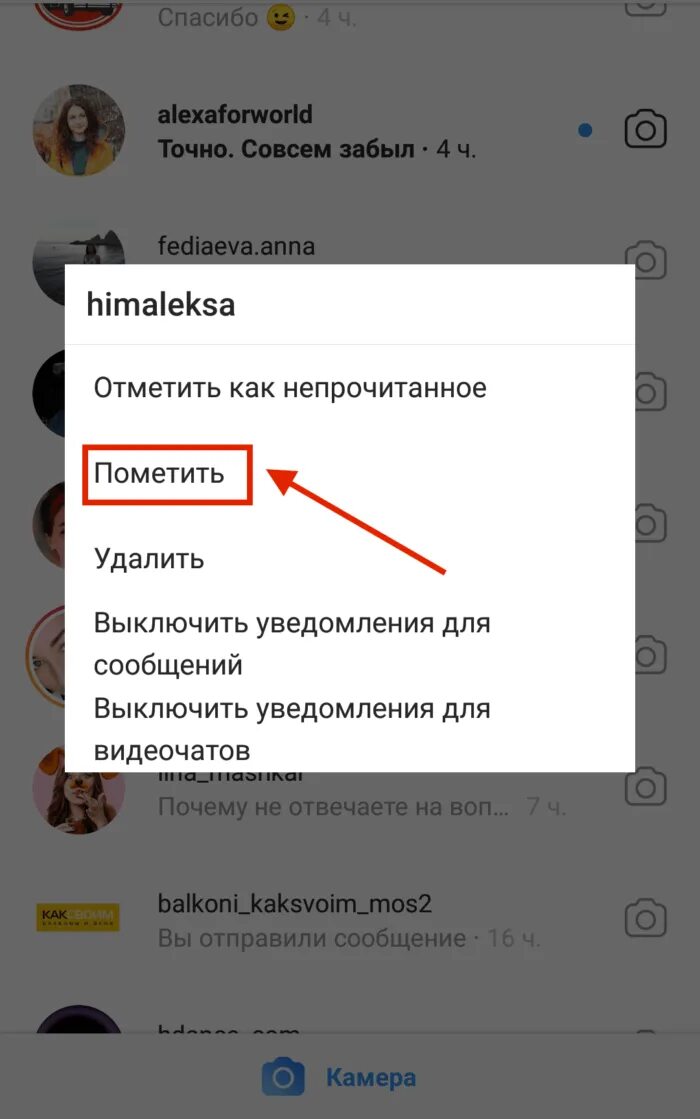Choose 'Выключить уведомления для сообщений'
The width and height of the screenshot is (700, 1119).
292,644
